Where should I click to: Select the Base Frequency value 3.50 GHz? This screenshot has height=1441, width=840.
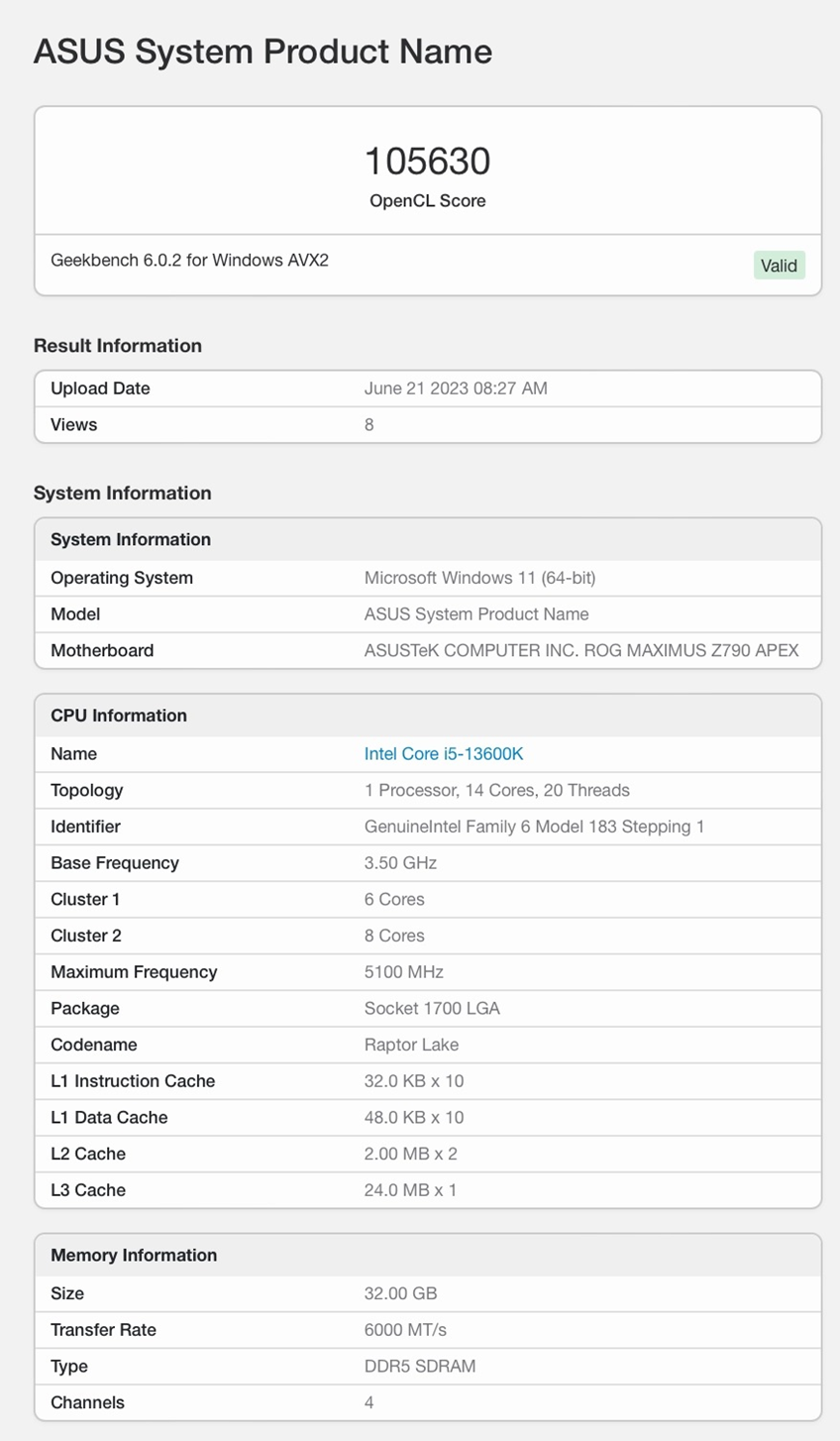[400, 862]
